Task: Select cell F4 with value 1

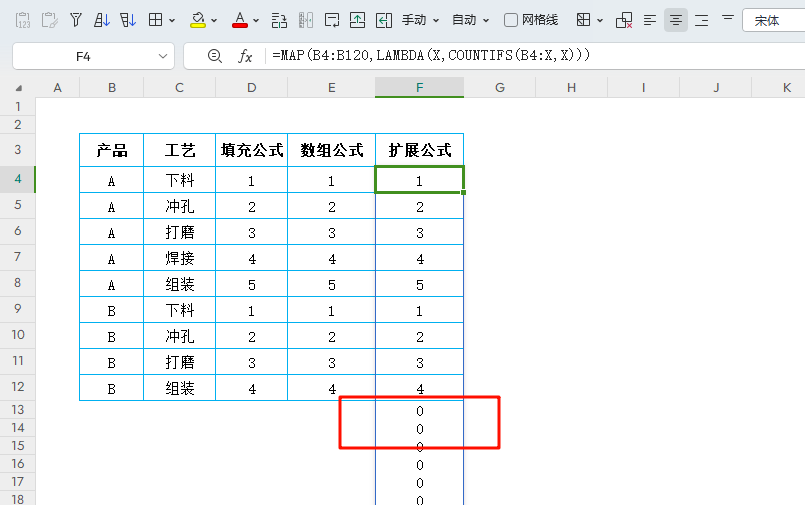Action: click(419, 180)
